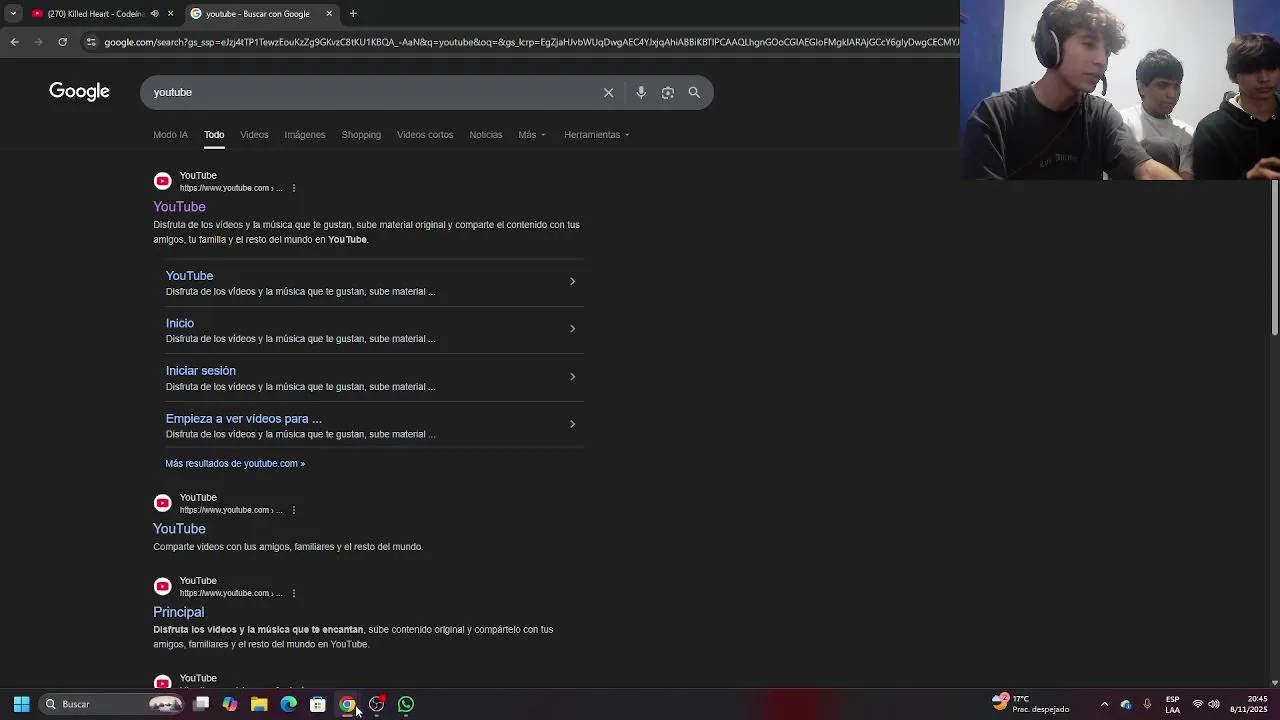Submit search with magnifier icon
The image size is (1280, 720).
click(x=694, y=92)
